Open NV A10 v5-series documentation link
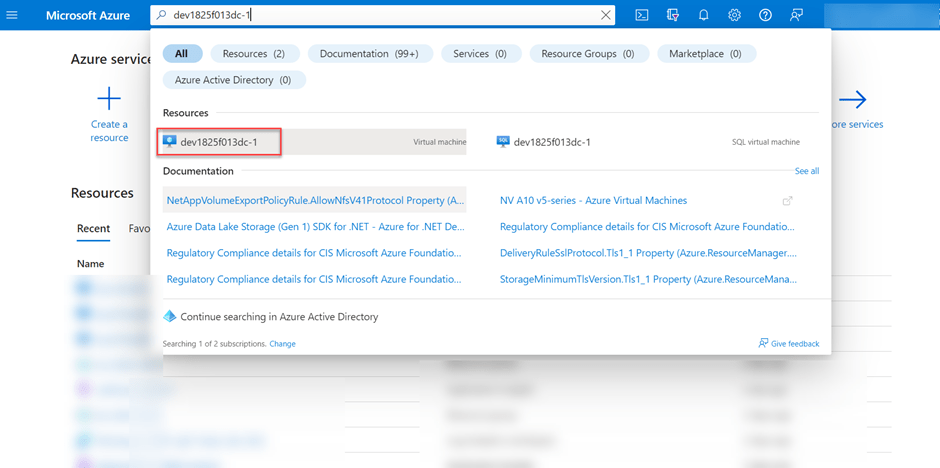Viewport: 940px width, 468px height. click(x=593, y=201)
